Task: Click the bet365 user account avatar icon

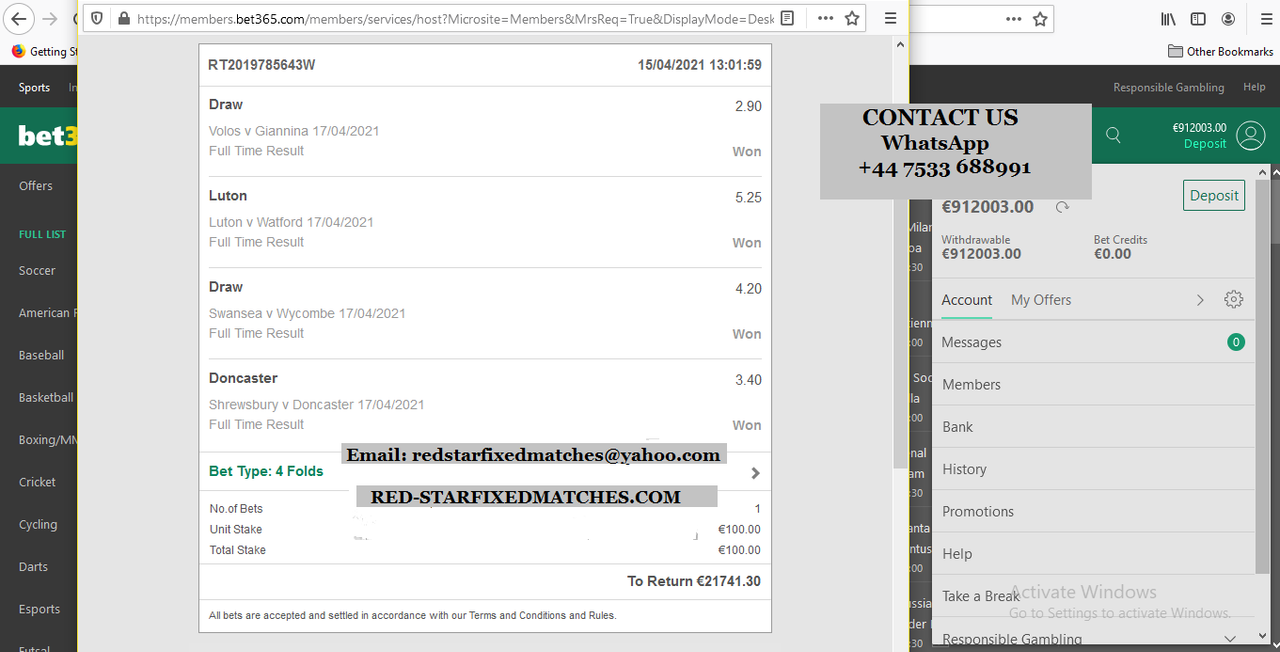Action: tap(1251, 135)
